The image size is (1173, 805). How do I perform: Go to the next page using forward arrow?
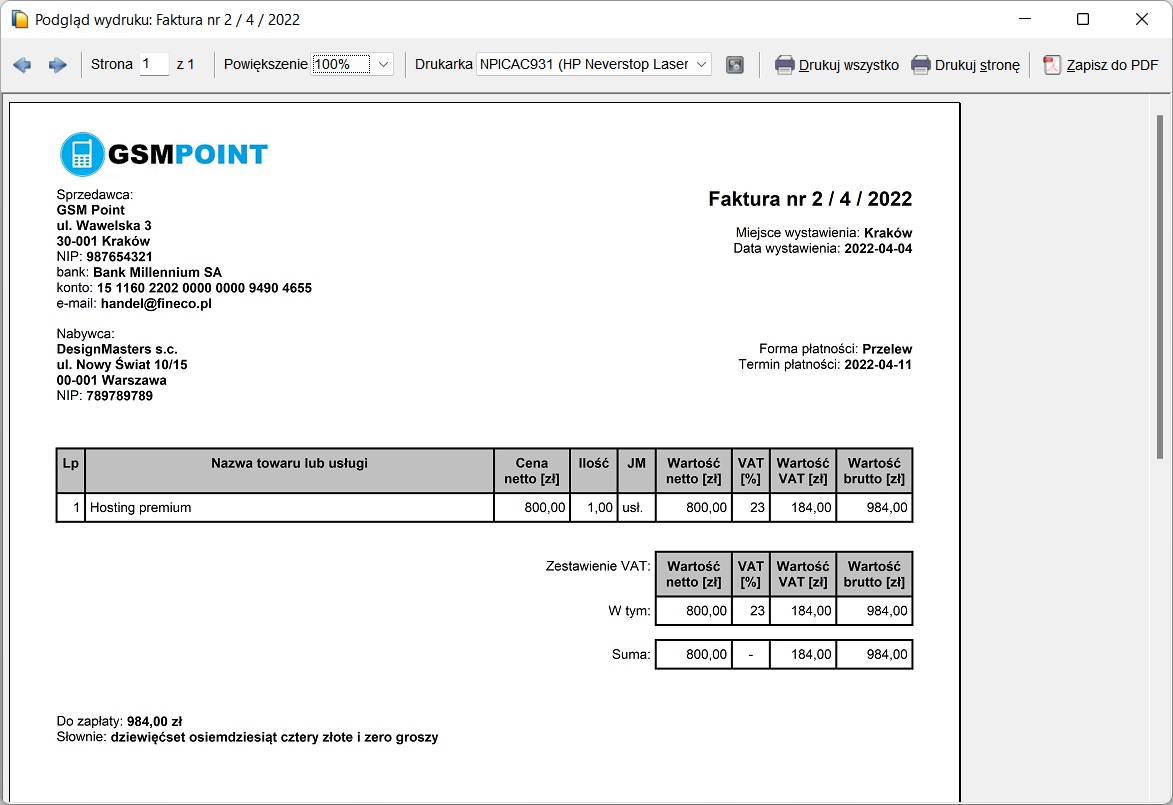pyautogui.click(x=57, y=65)
